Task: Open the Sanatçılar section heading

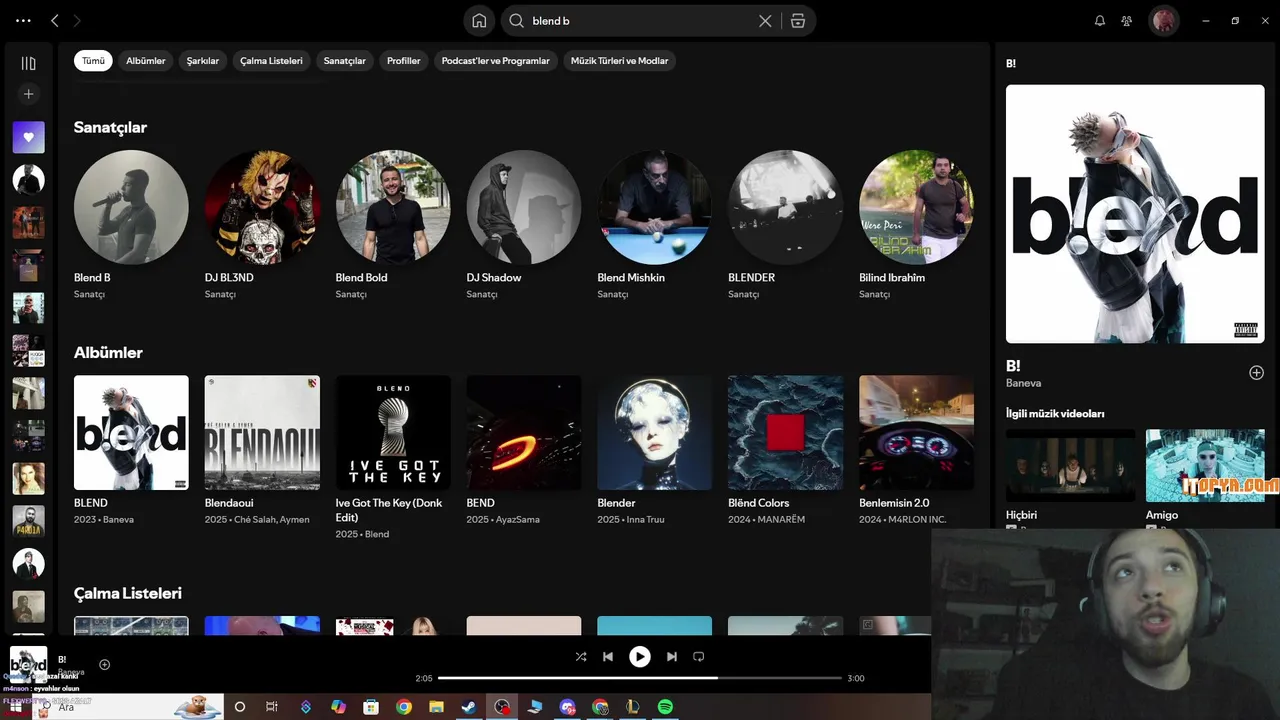Action: 110,127
